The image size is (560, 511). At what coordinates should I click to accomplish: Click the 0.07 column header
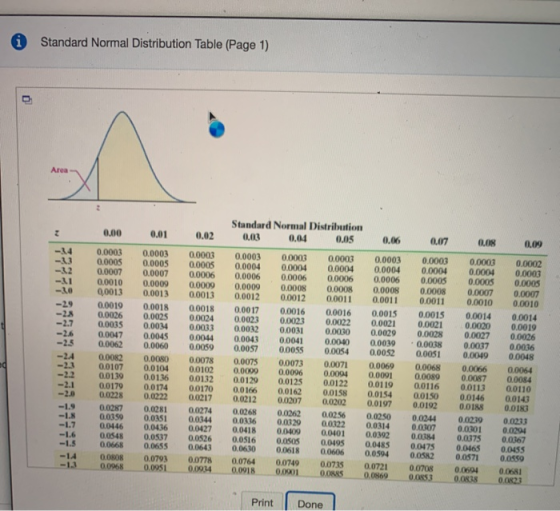(439, 242)
